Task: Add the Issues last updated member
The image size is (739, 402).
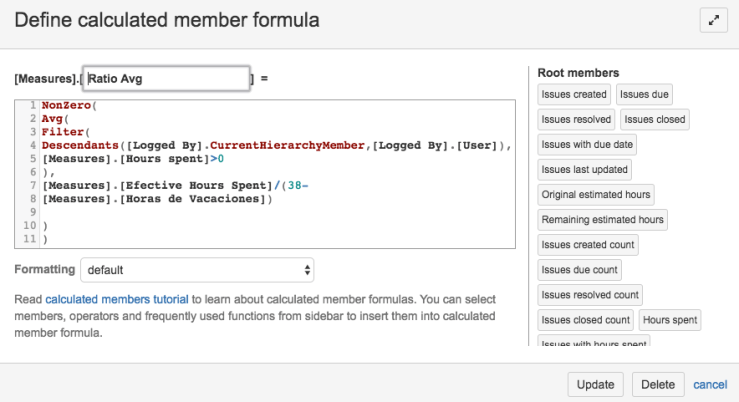Action: point(585,170)
